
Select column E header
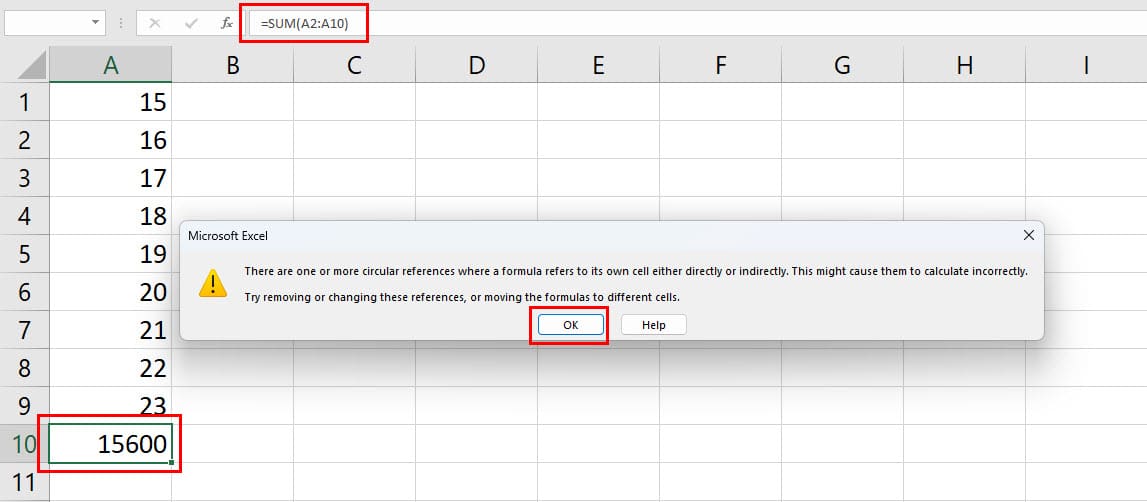coord(598,66)
